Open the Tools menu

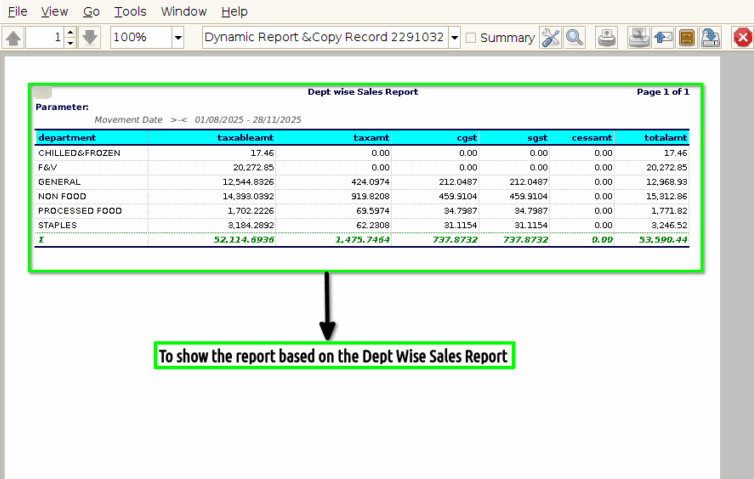point(130,12)
